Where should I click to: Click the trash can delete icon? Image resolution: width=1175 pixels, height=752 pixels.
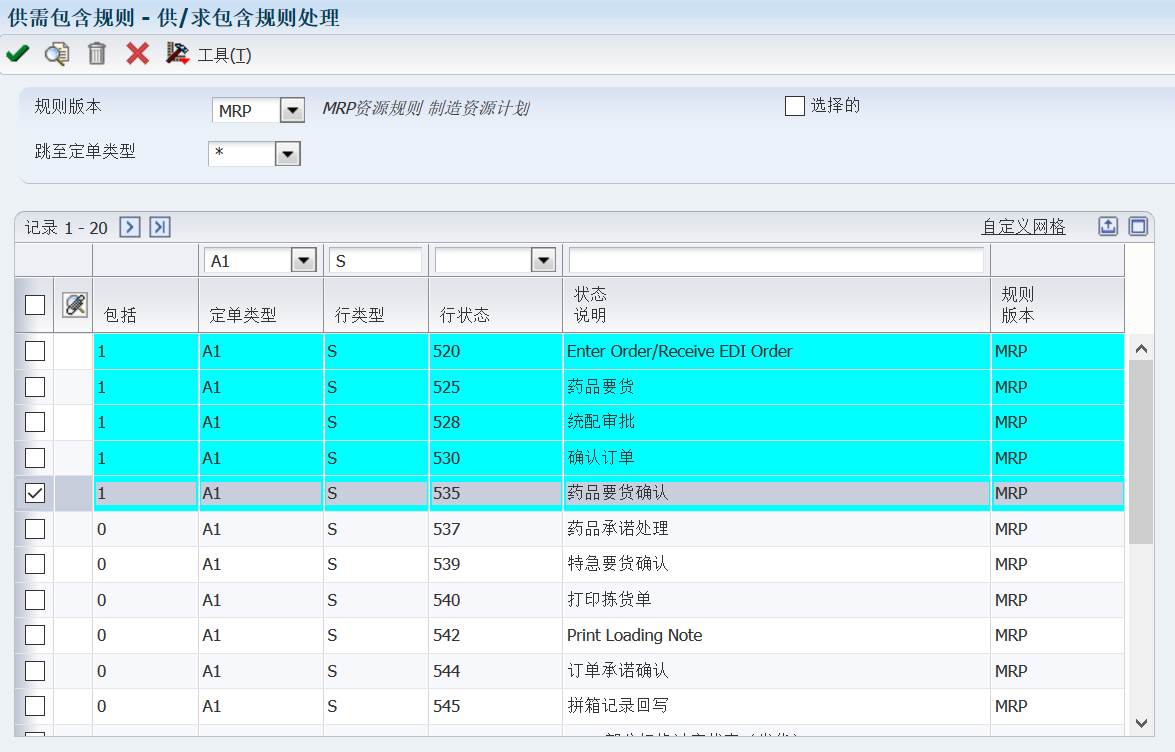97,54
